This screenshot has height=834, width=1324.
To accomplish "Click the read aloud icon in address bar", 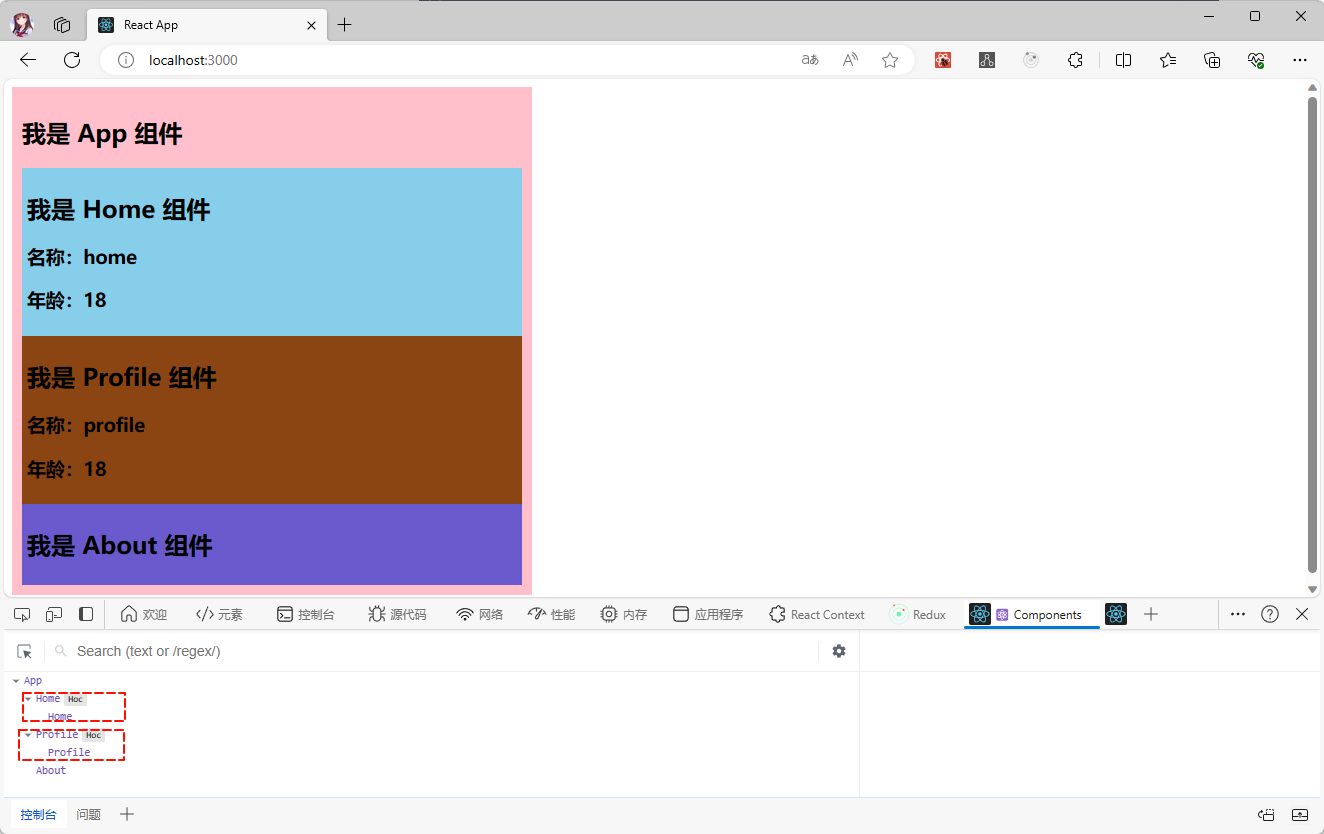I will point(850,60).
